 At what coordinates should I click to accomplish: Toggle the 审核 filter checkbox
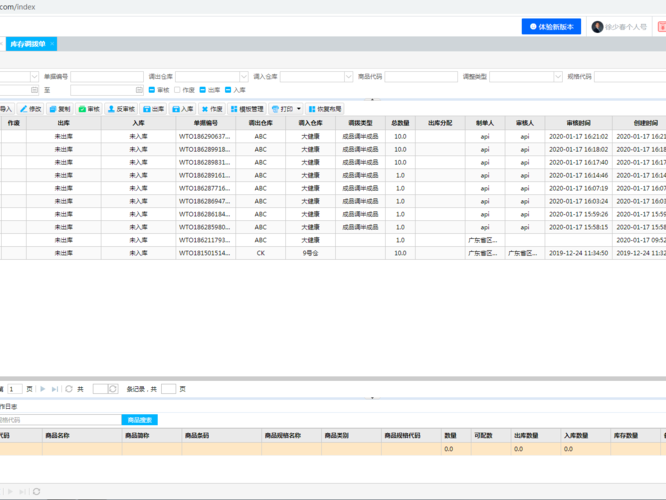coord(152,90)
